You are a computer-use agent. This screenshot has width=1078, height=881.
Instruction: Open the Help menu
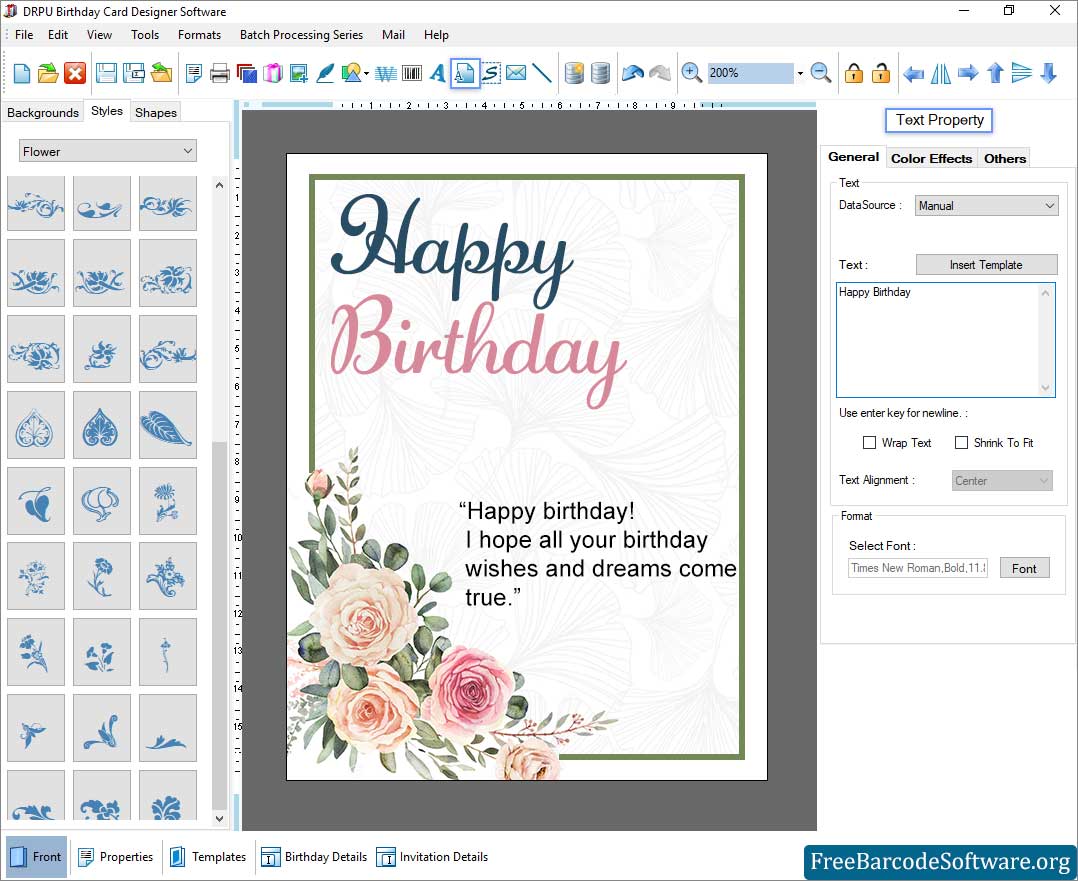click(x=436, y=34)
